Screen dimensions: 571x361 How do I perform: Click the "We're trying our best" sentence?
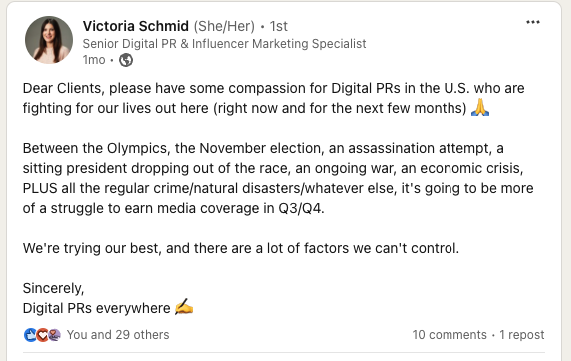click(241, 248)
